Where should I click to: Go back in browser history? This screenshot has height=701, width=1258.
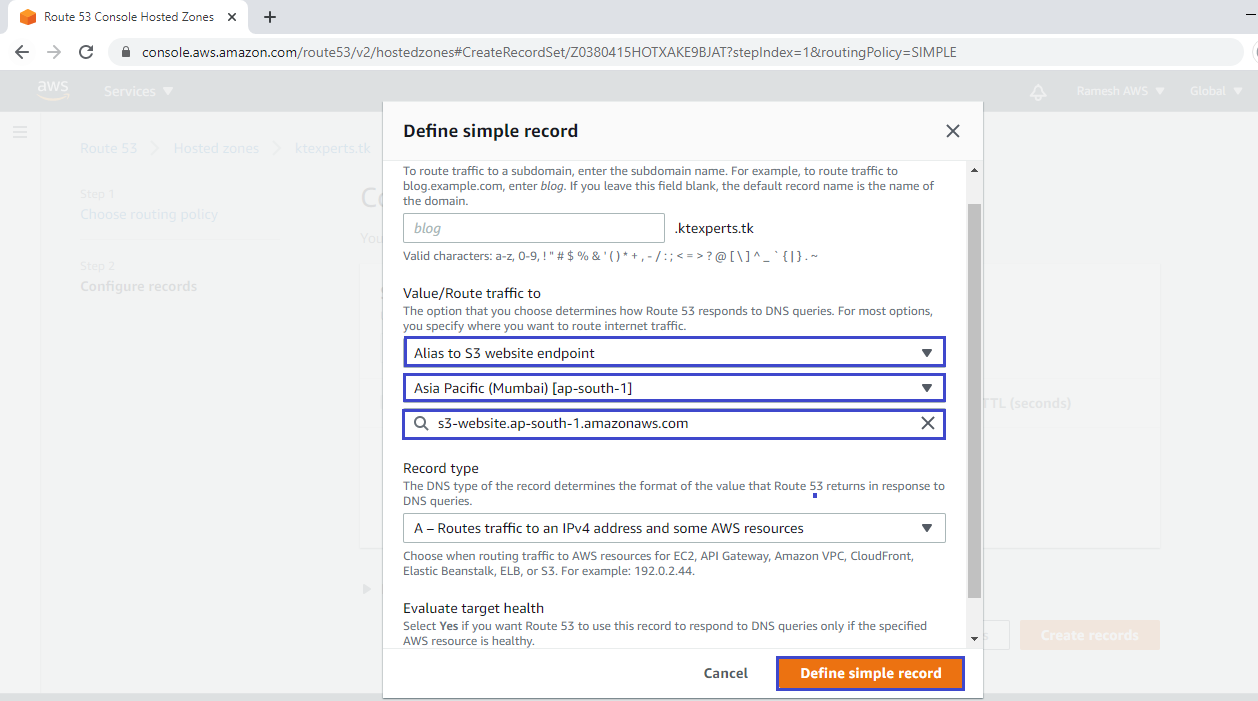(x=22, y=52)
